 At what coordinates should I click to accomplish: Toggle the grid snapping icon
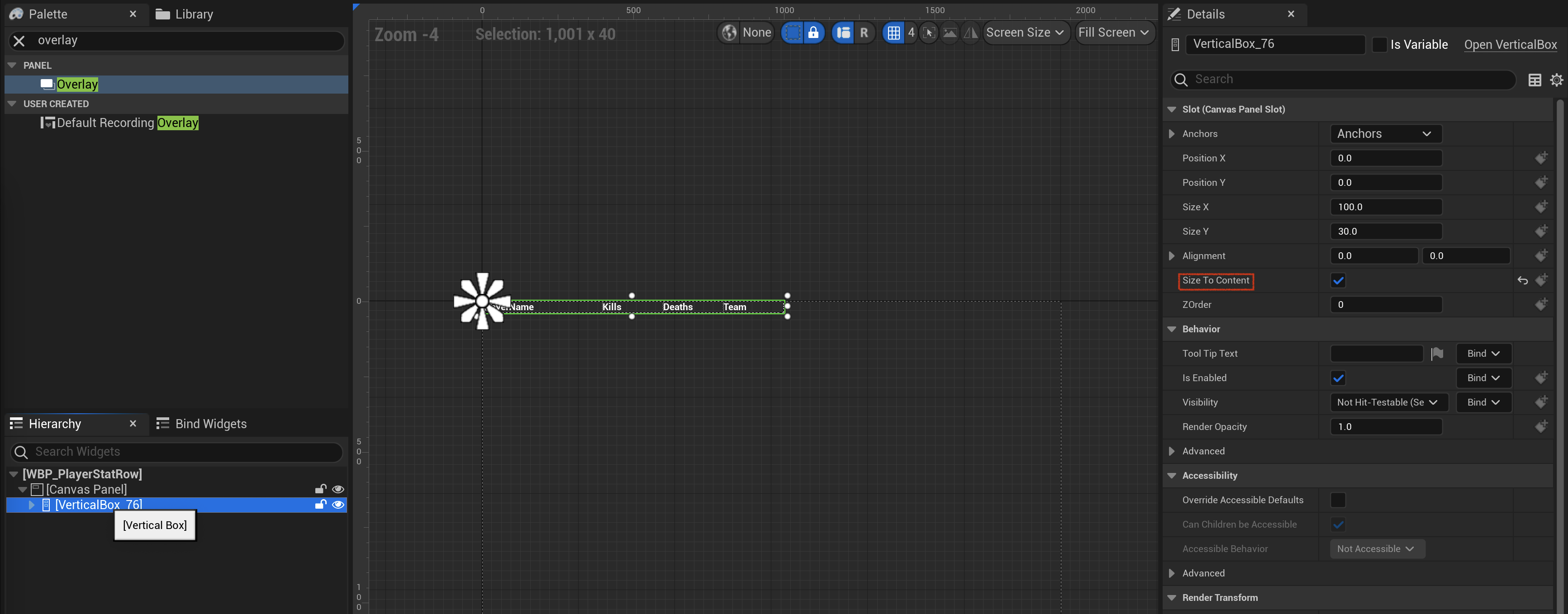pyautogui.click(x=893, y=33)
